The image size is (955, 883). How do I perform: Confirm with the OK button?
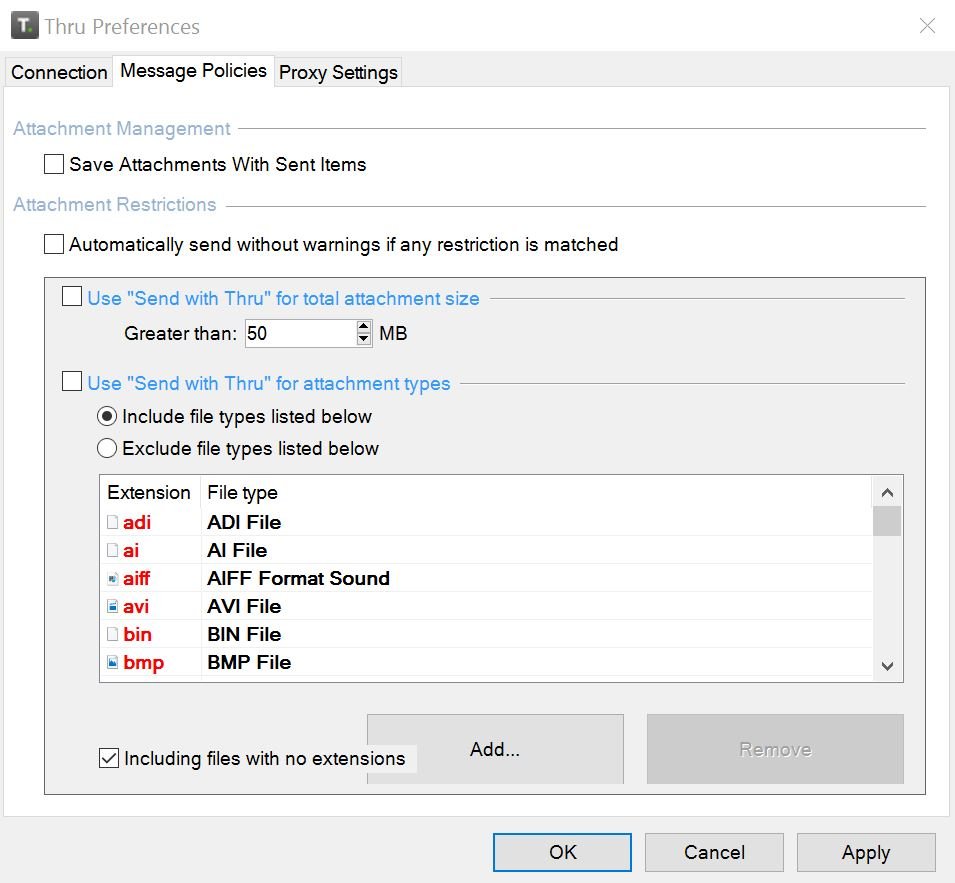(562, 853)
